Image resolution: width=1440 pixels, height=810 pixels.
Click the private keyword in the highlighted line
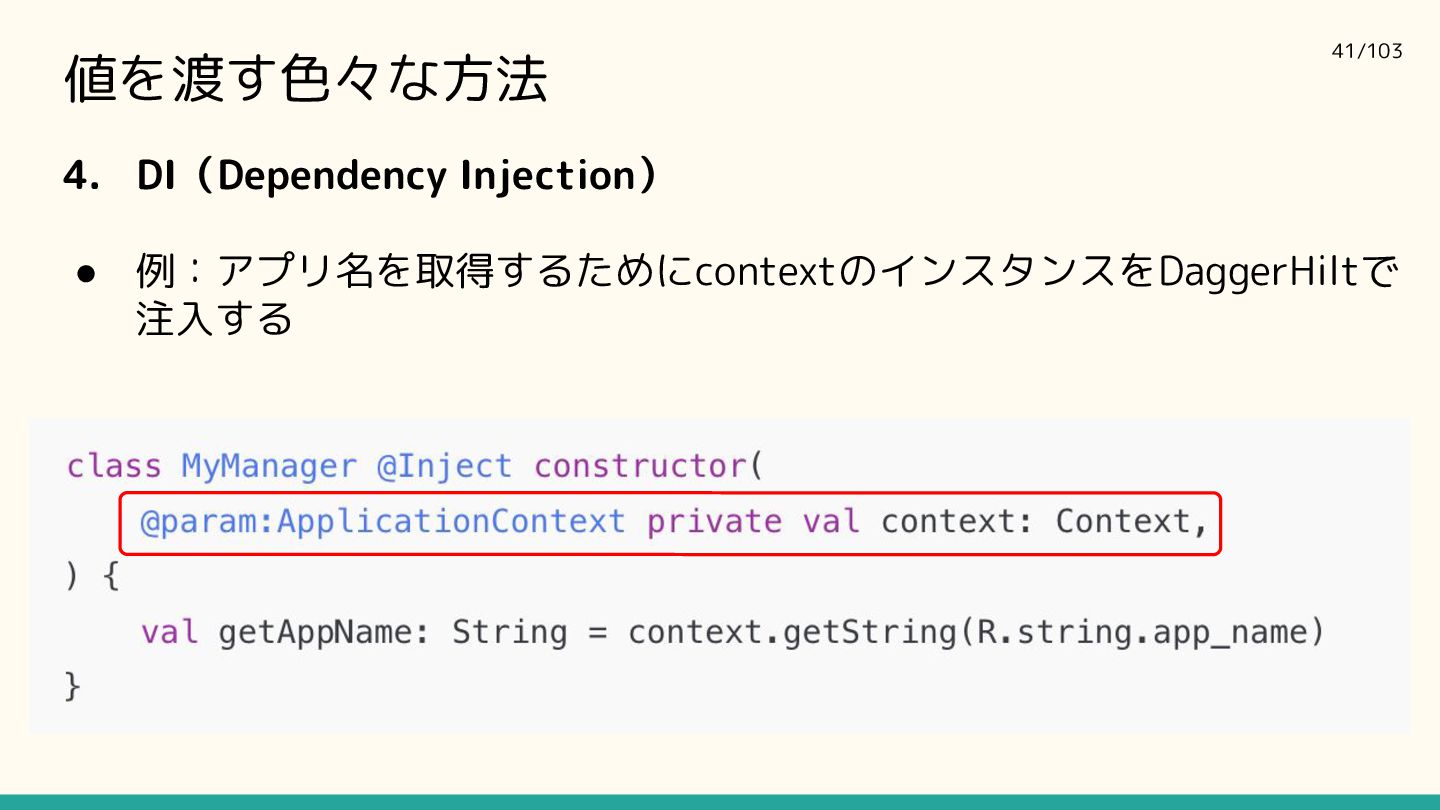point(714,522)
